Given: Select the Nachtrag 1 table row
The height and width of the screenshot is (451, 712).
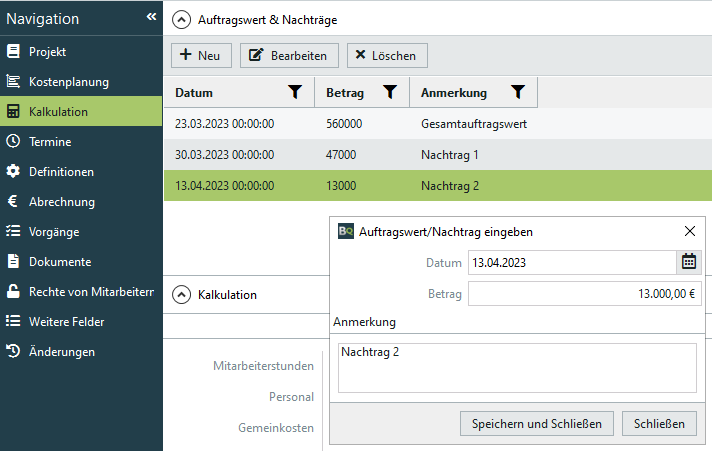Looking at the screenshot, I should (x=437, y=155).
